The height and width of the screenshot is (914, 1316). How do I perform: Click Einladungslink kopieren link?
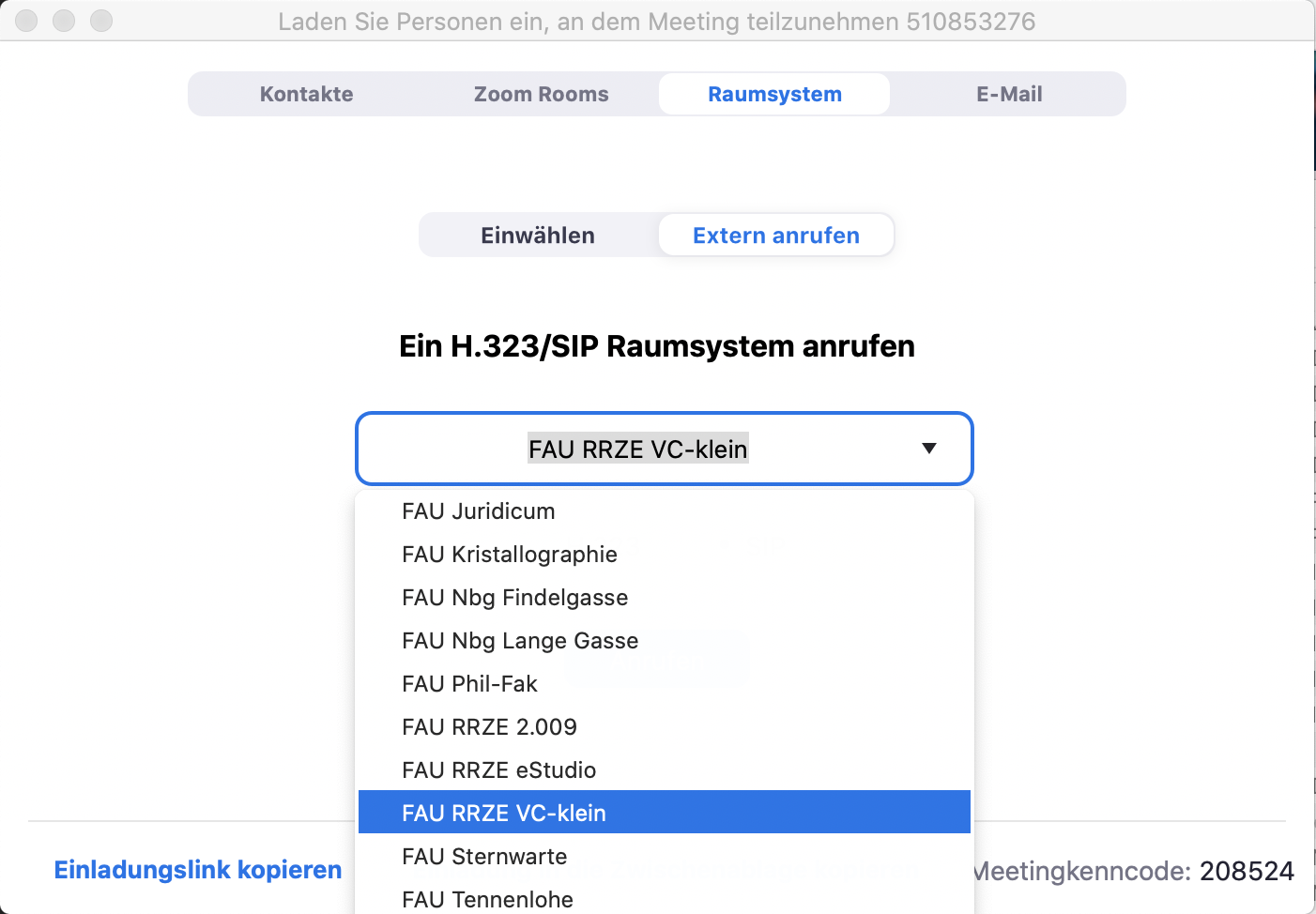pyautogui.click(x=198, y=870)
